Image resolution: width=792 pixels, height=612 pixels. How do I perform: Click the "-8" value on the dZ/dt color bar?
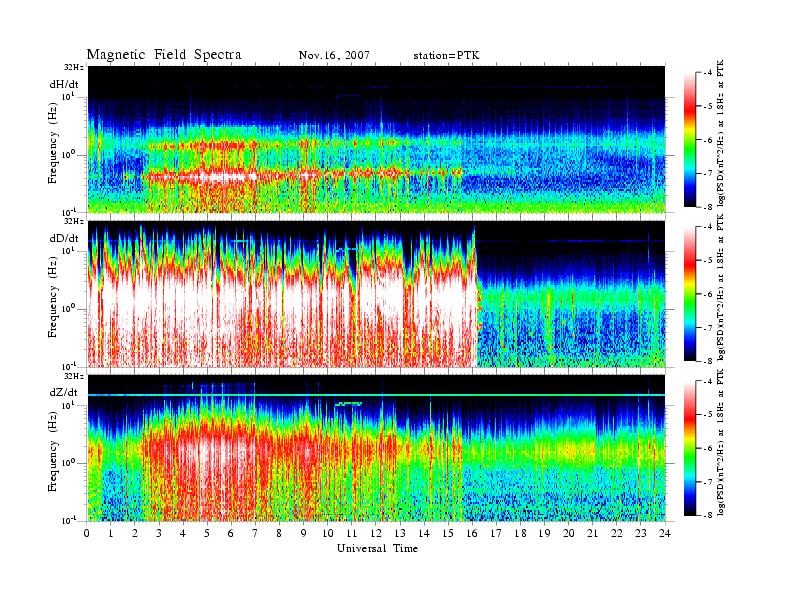pos(708,515)
